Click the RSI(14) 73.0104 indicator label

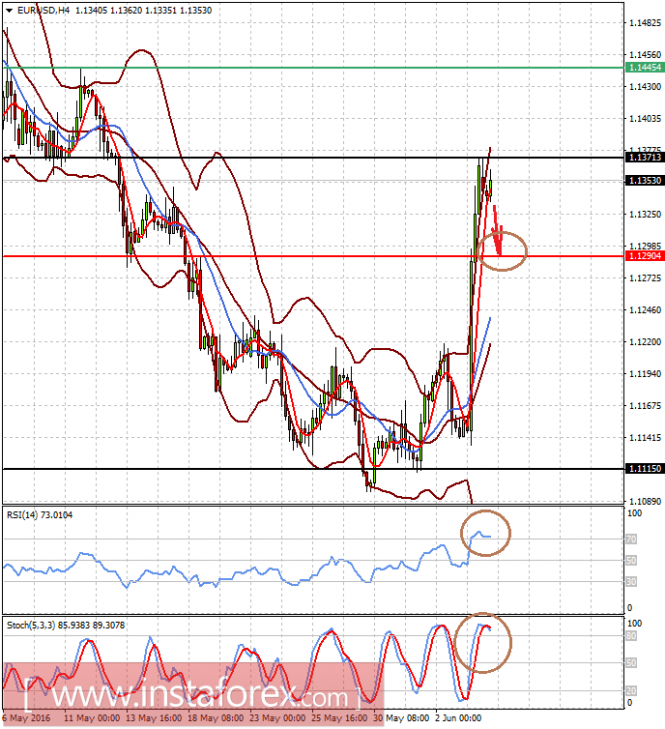click(x=40, y=515)
